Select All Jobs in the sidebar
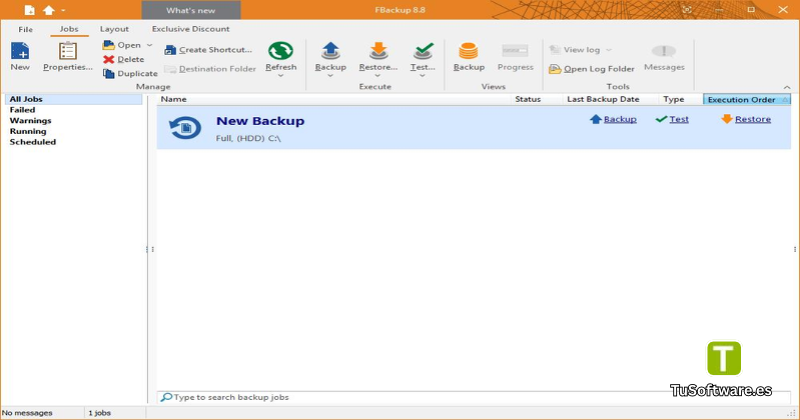The height and width of the screenshot is (420, 800). pos(74,99)
